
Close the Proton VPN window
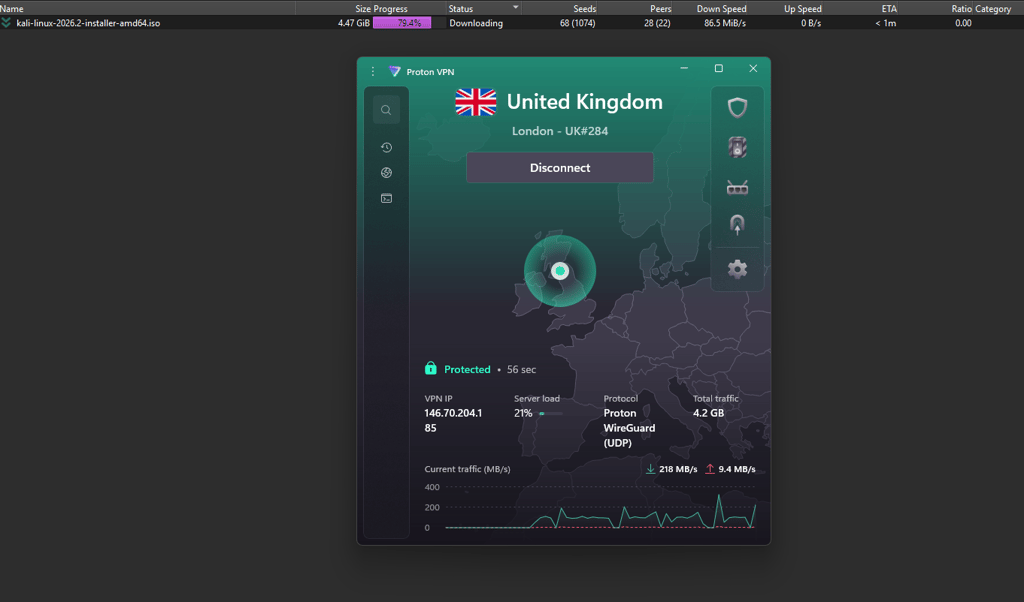(x=753, y=69)
